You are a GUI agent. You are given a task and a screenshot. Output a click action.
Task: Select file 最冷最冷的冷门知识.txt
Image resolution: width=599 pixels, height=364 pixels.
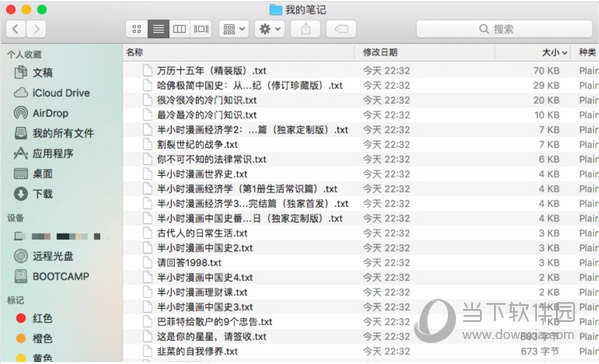(x=207, y=115)
